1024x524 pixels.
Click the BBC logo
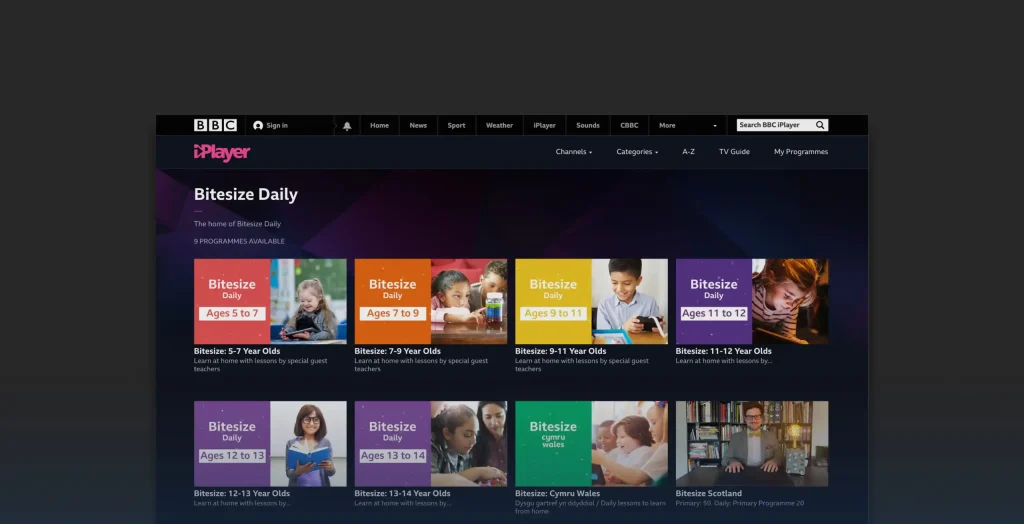215,125
